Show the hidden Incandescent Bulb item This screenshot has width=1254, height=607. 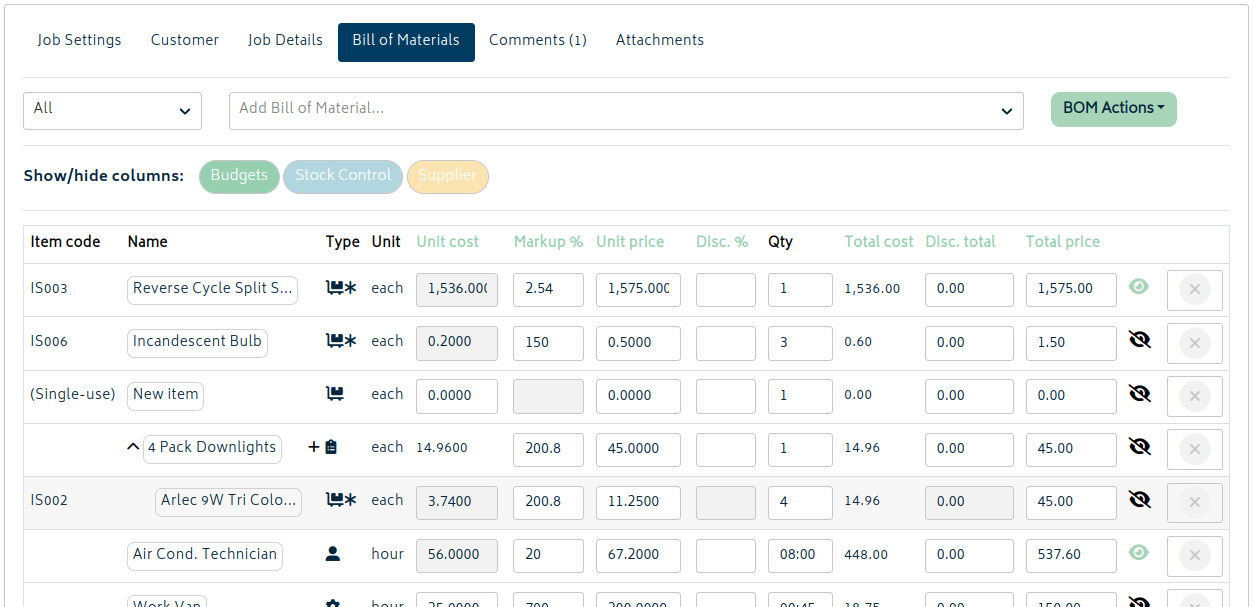point(1139,340)
